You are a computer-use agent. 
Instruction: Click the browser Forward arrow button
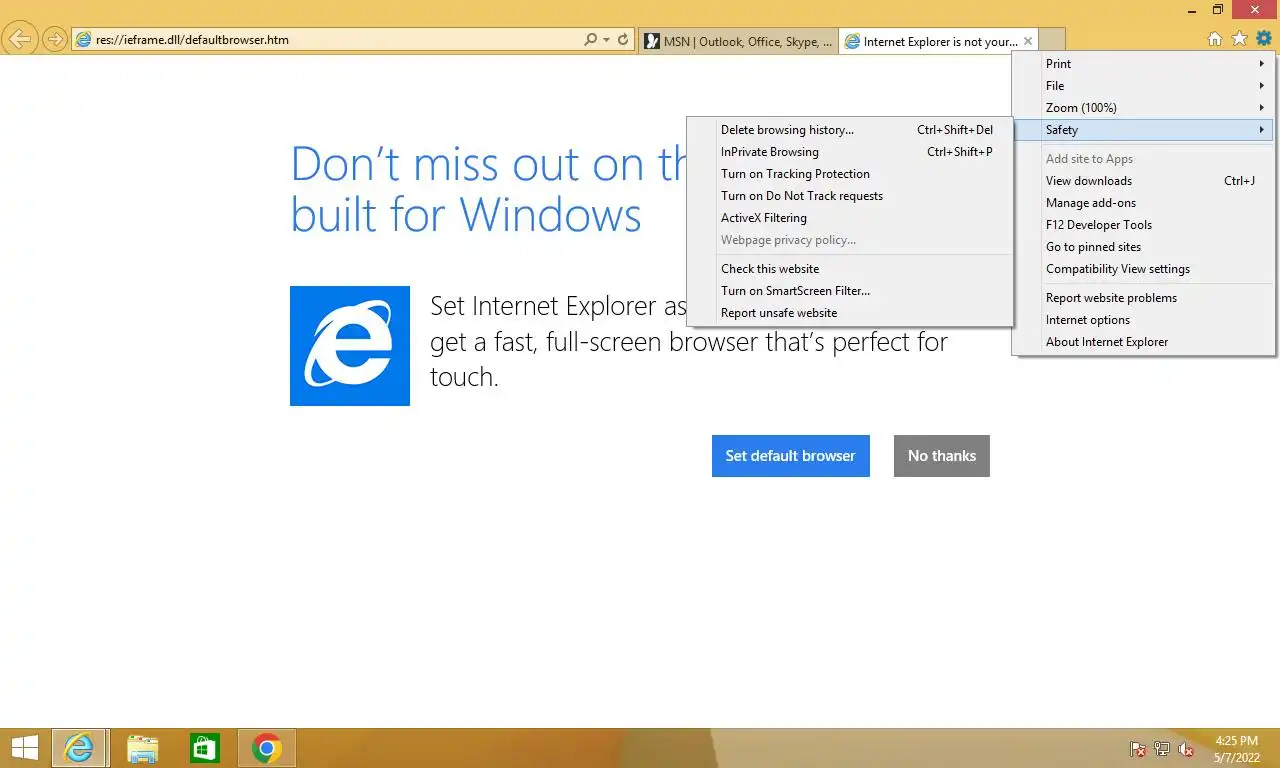[x=55, y=40]
